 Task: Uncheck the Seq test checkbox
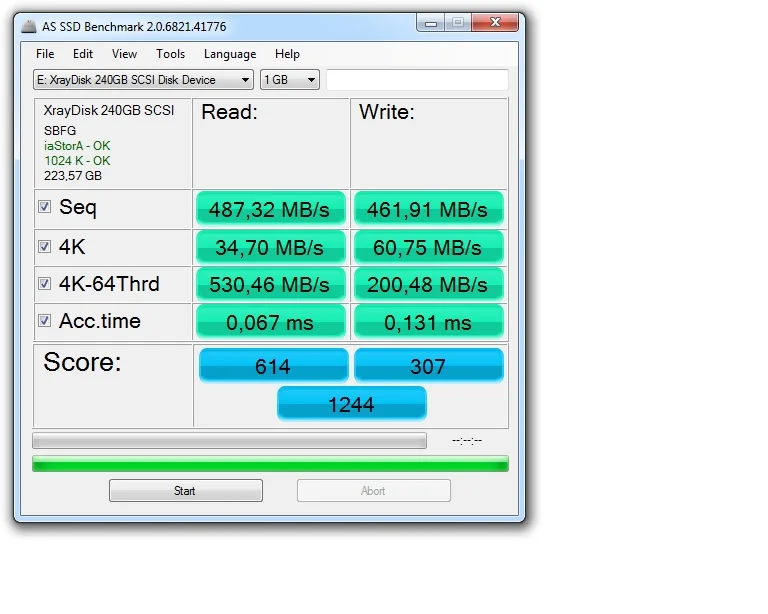[x=45, y=207]
